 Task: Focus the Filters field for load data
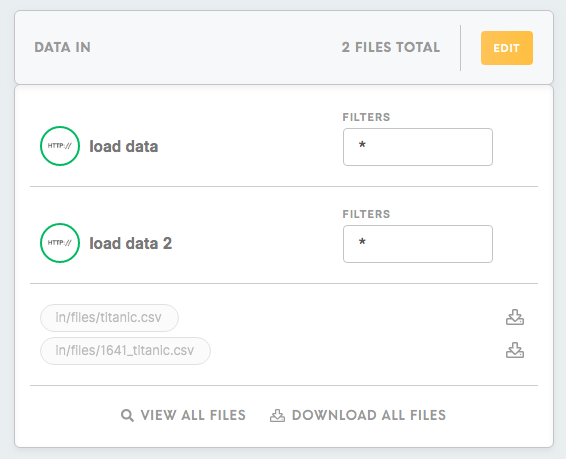pyautogui.click(x=418, y=147)
